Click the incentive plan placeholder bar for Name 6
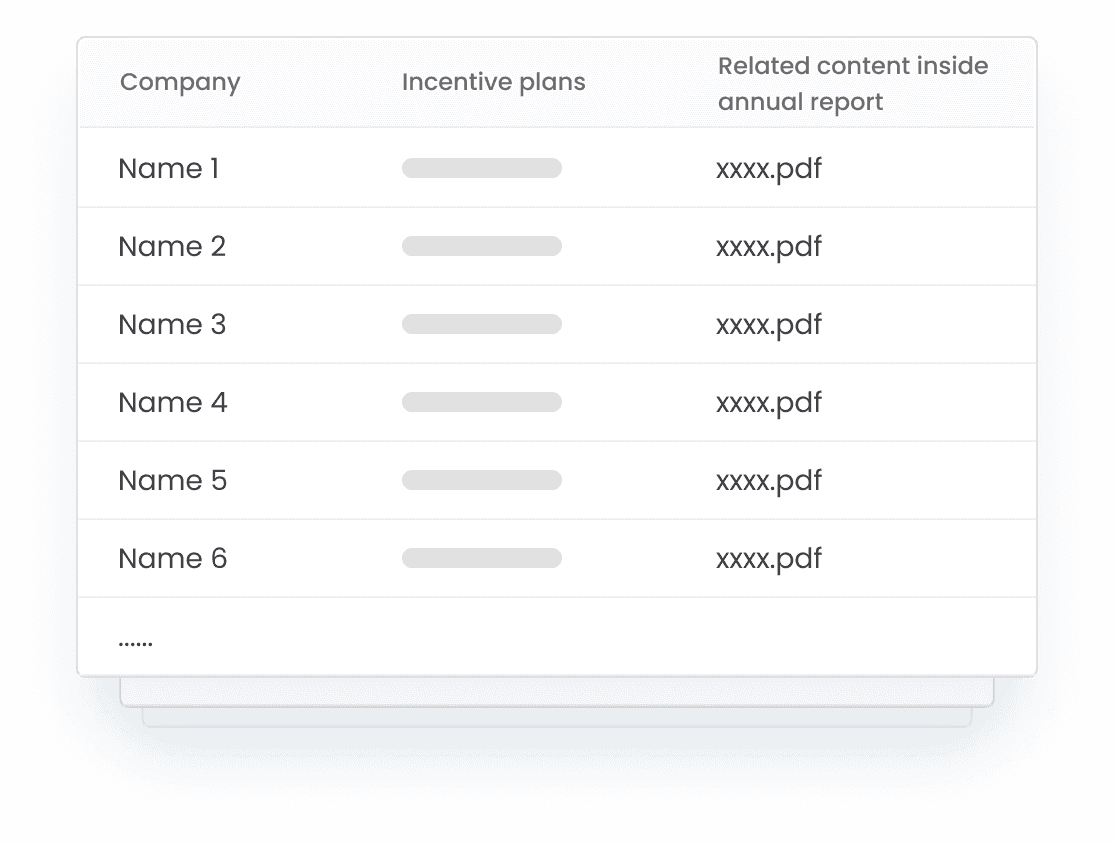 (481, 558)
